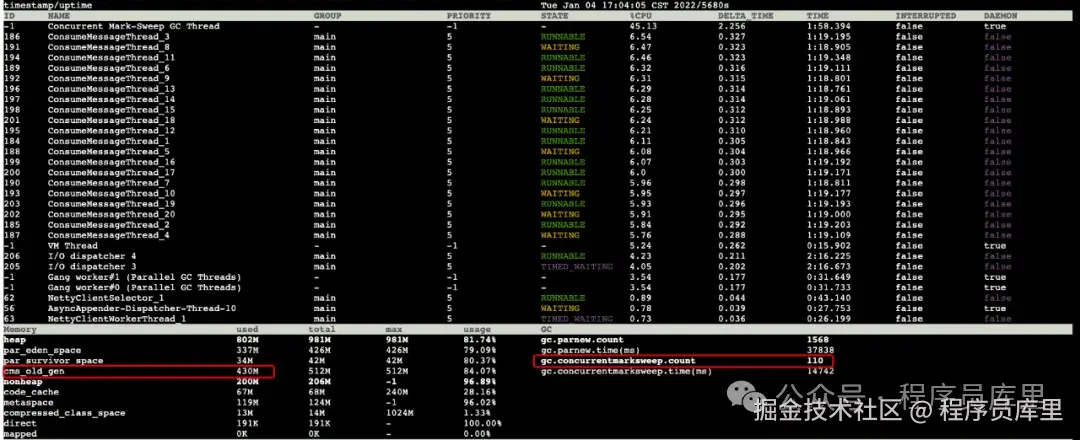Click 'Gang worker#0 (Parallel GC Threads)' name

(145, 287)
